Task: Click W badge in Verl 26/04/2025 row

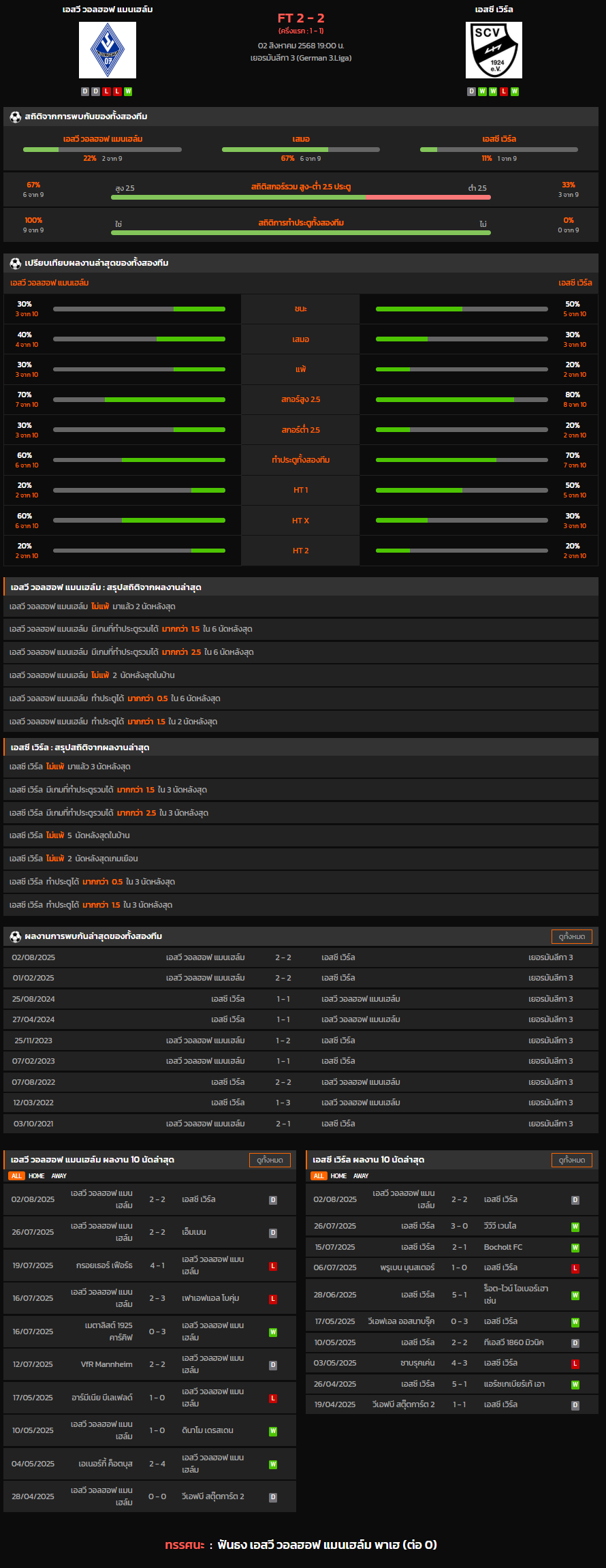Action: pos(575,1385)
